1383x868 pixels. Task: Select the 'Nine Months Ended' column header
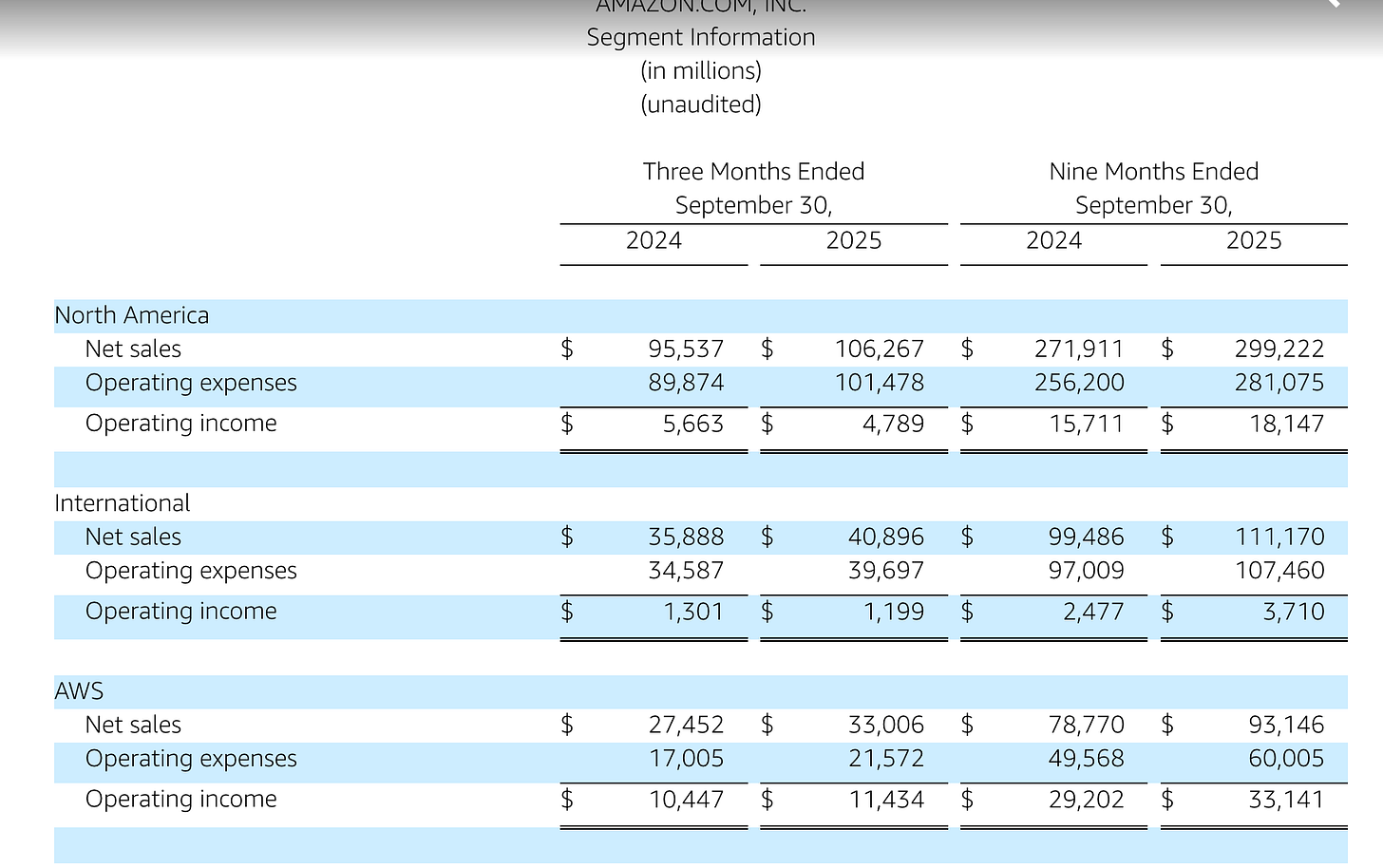coord(1154,171)
